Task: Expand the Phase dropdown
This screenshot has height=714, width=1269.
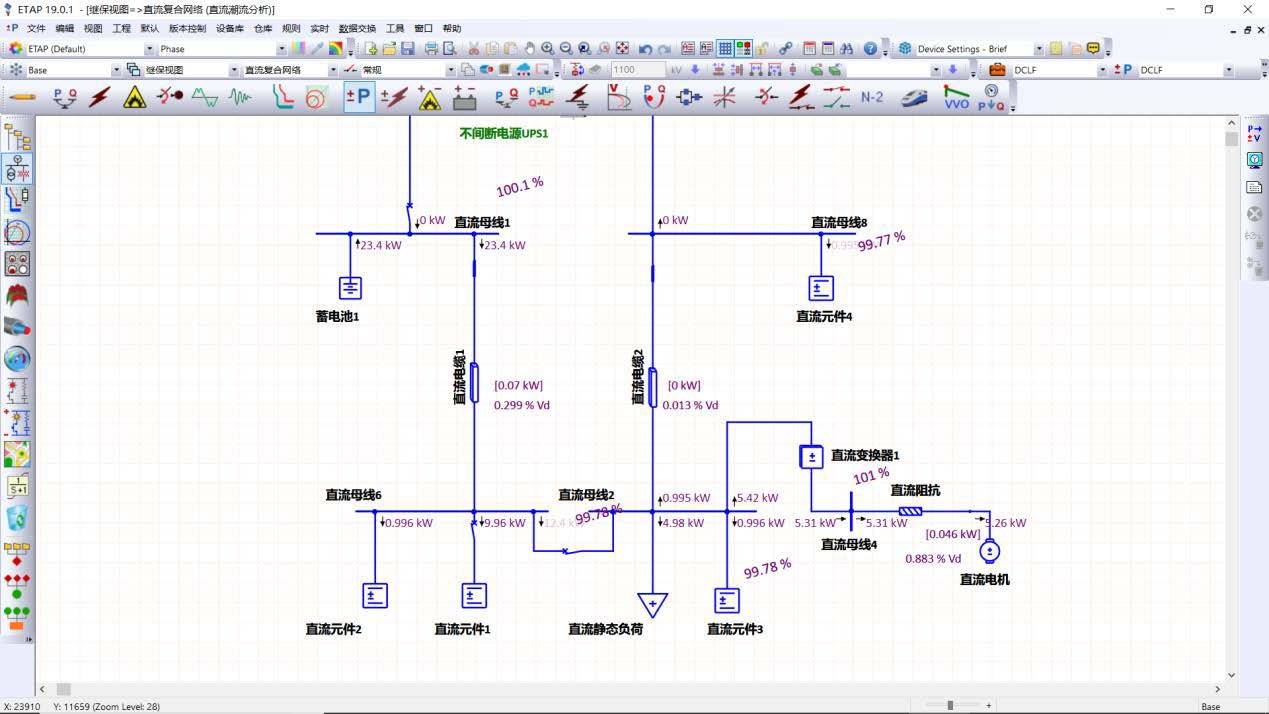Action: pyautogui.click(x=281, y=48)
